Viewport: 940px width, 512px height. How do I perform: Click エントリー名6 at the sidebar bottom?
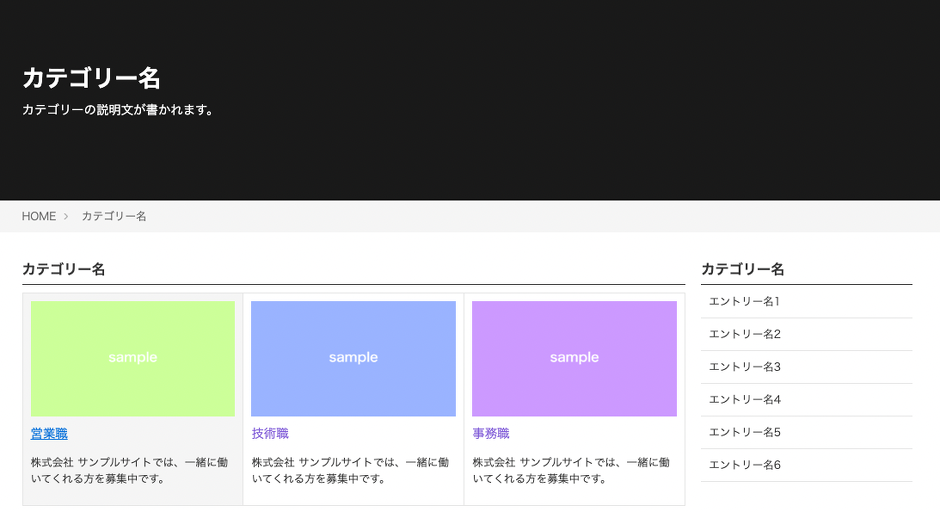pos(744,465)
